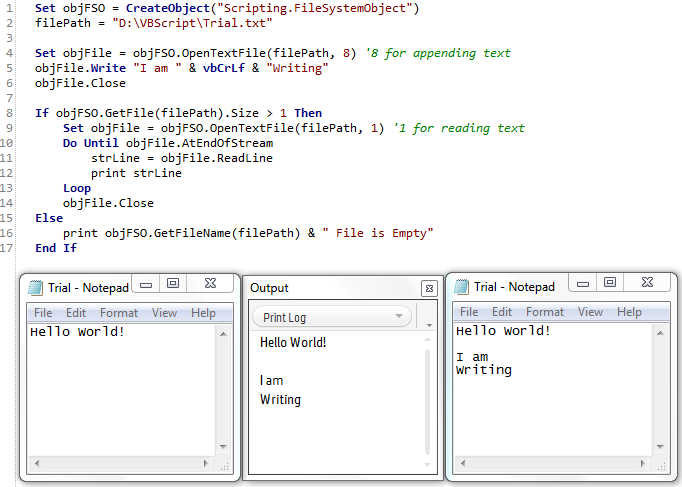
Task: Click the "D:\VBScript\Trial.txt" string
Action: coord(192,23)
